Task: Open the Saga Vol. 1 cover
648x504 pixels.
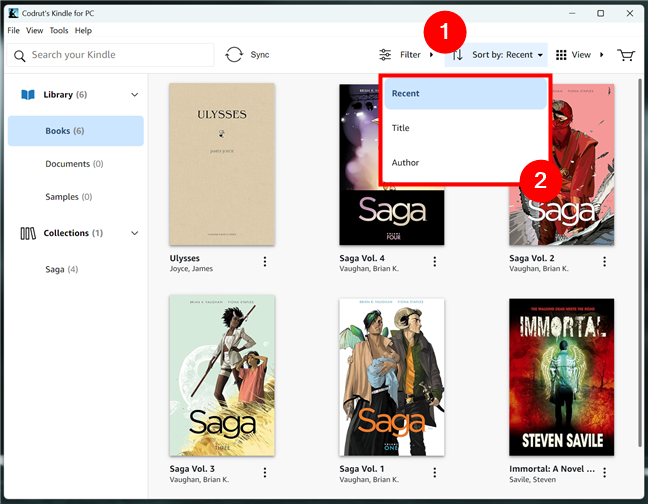Action: (x=392, y=377)
